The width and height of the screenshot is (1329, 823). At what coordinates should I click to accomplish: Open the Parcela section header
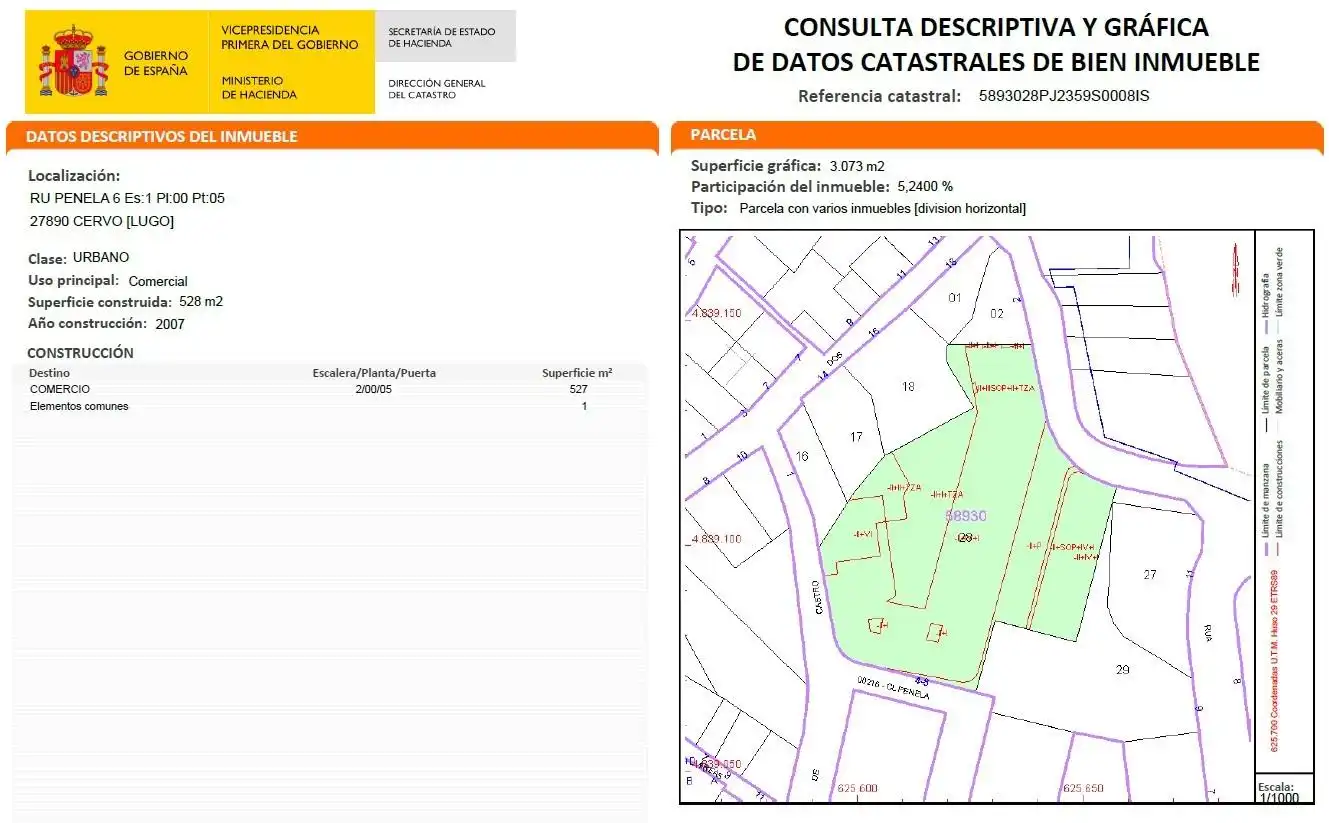[x=997, y=135]
